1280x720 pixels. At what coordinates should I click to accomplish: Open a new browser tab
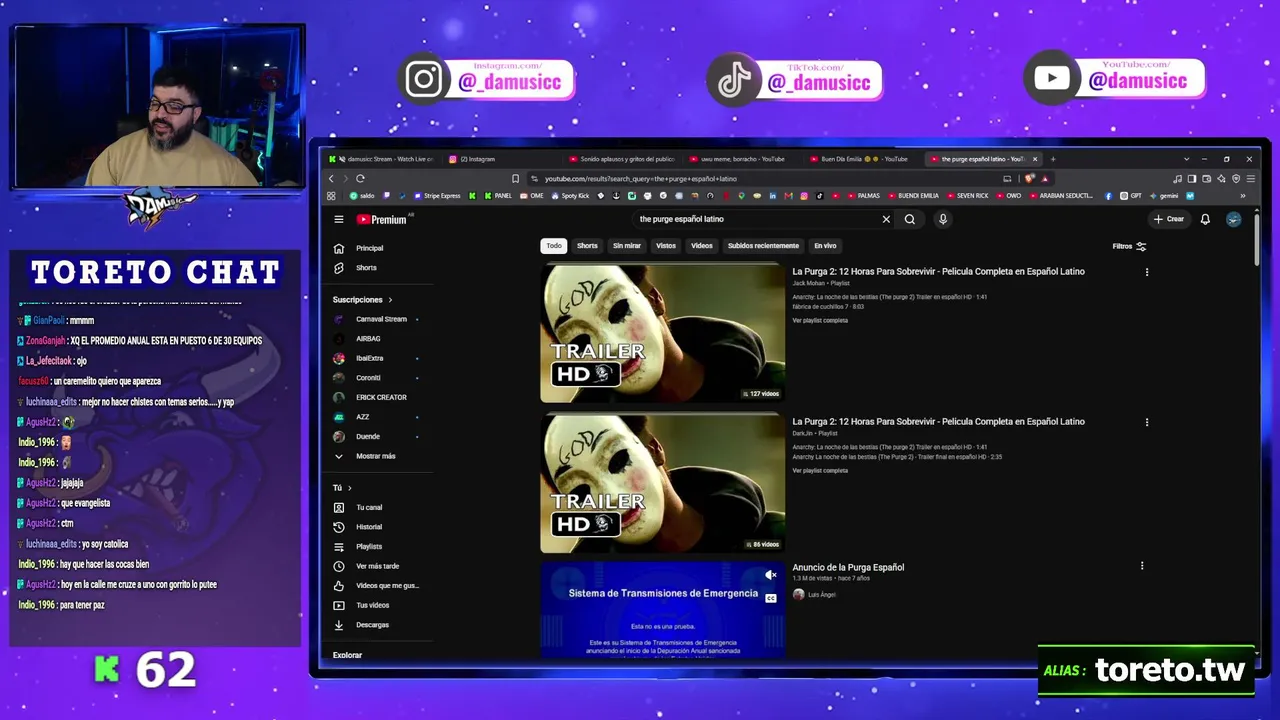(1053, 159)
